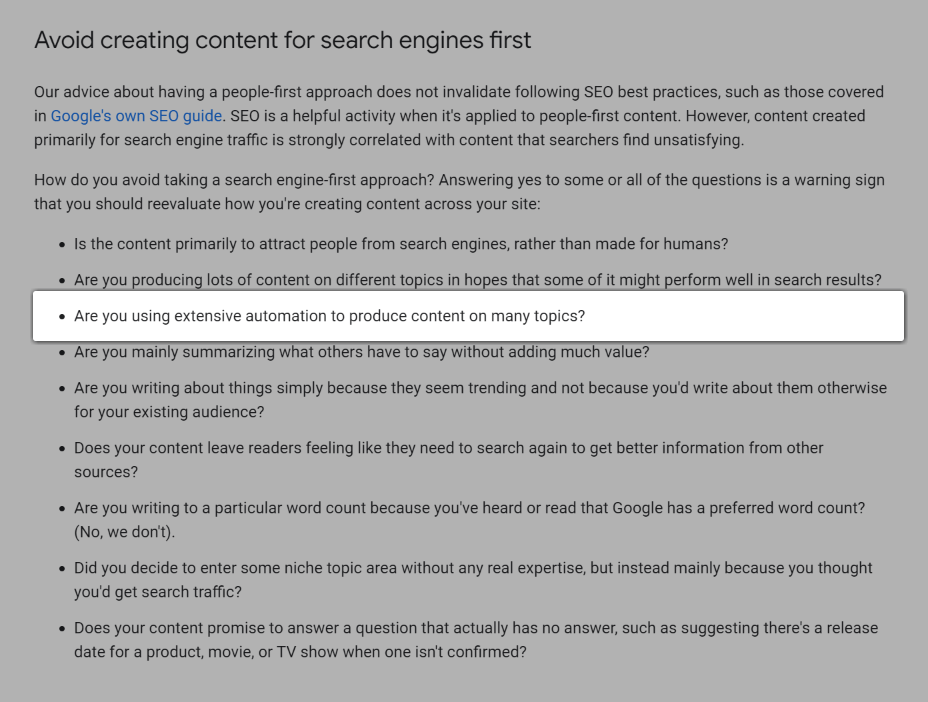Click the bullet about mainly summarizing others
This screenshot has width=928, height=702.
coord(361,352)
